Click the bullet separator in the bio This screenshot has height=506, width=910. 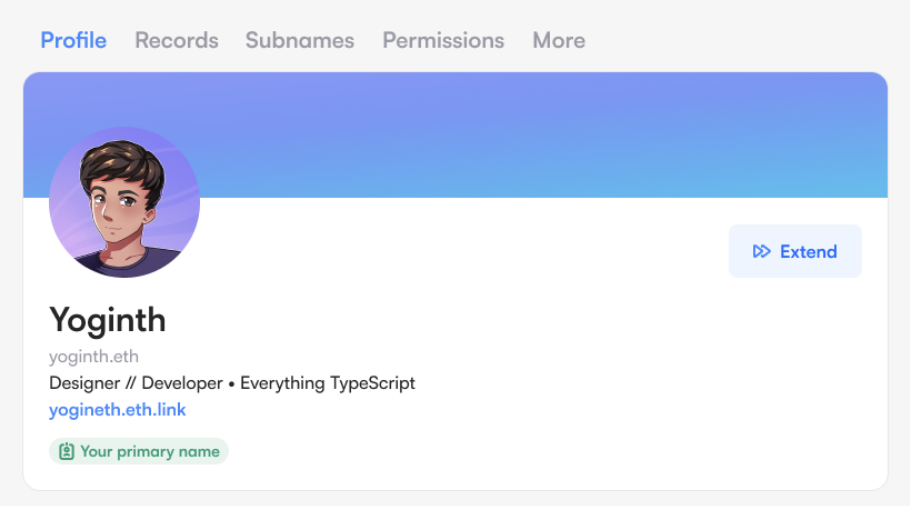pyautogui.click(x=232, y=384)
